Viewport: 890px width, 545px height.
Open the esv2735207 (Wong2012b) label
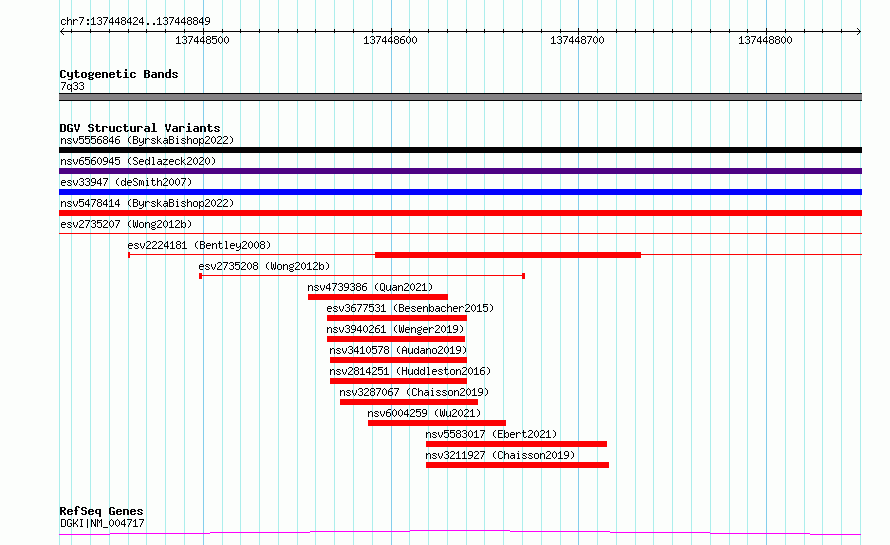point(126,224)
